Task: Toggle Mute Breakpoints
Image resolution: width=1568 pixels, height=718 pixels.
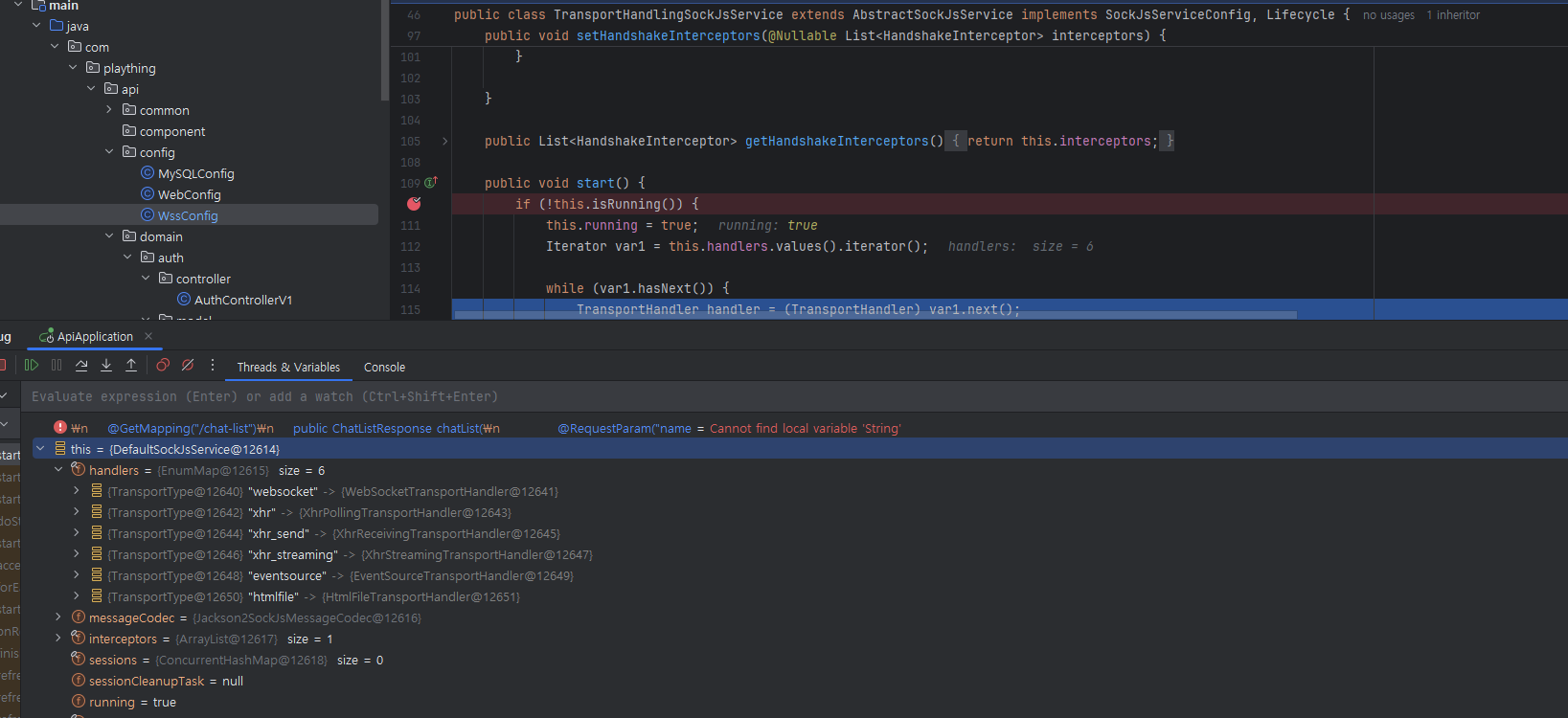Action: click(188, 365)
